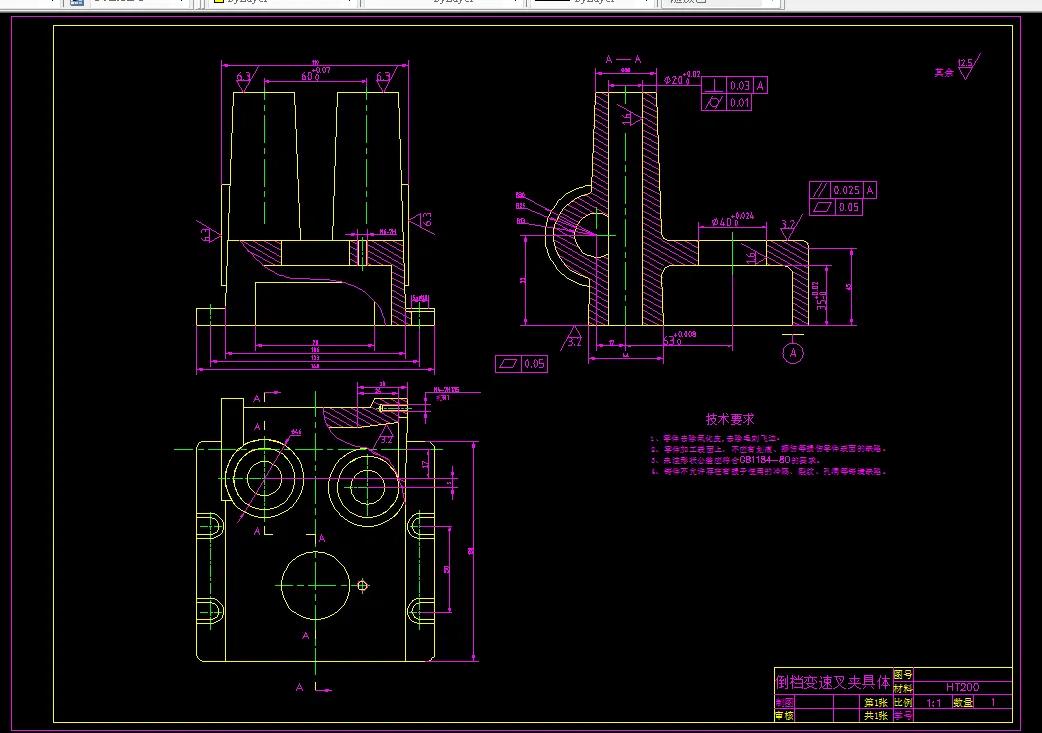Select the A—A section view label

point(623,59)
